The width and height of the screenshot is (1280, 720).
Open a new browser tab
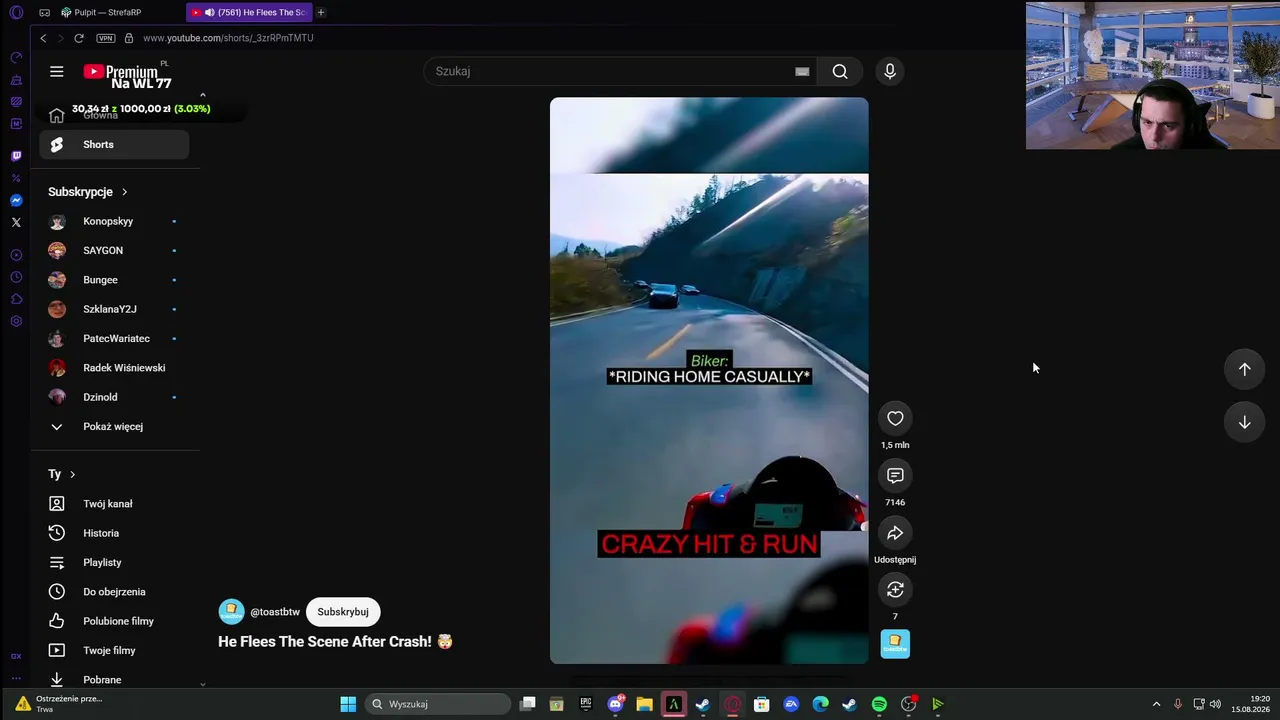pyautogui.click(x=321, y=12)
